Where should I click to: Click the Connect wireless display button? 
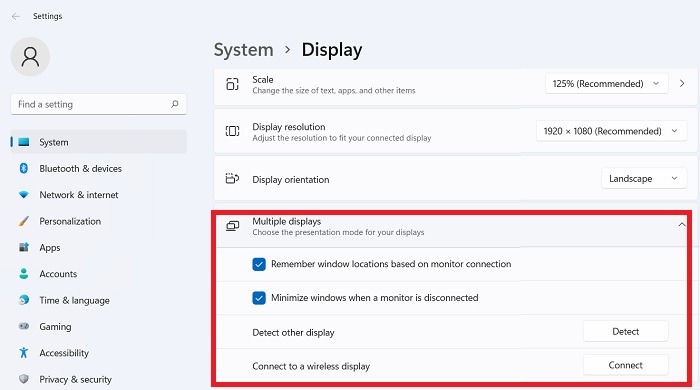(625, 365)
